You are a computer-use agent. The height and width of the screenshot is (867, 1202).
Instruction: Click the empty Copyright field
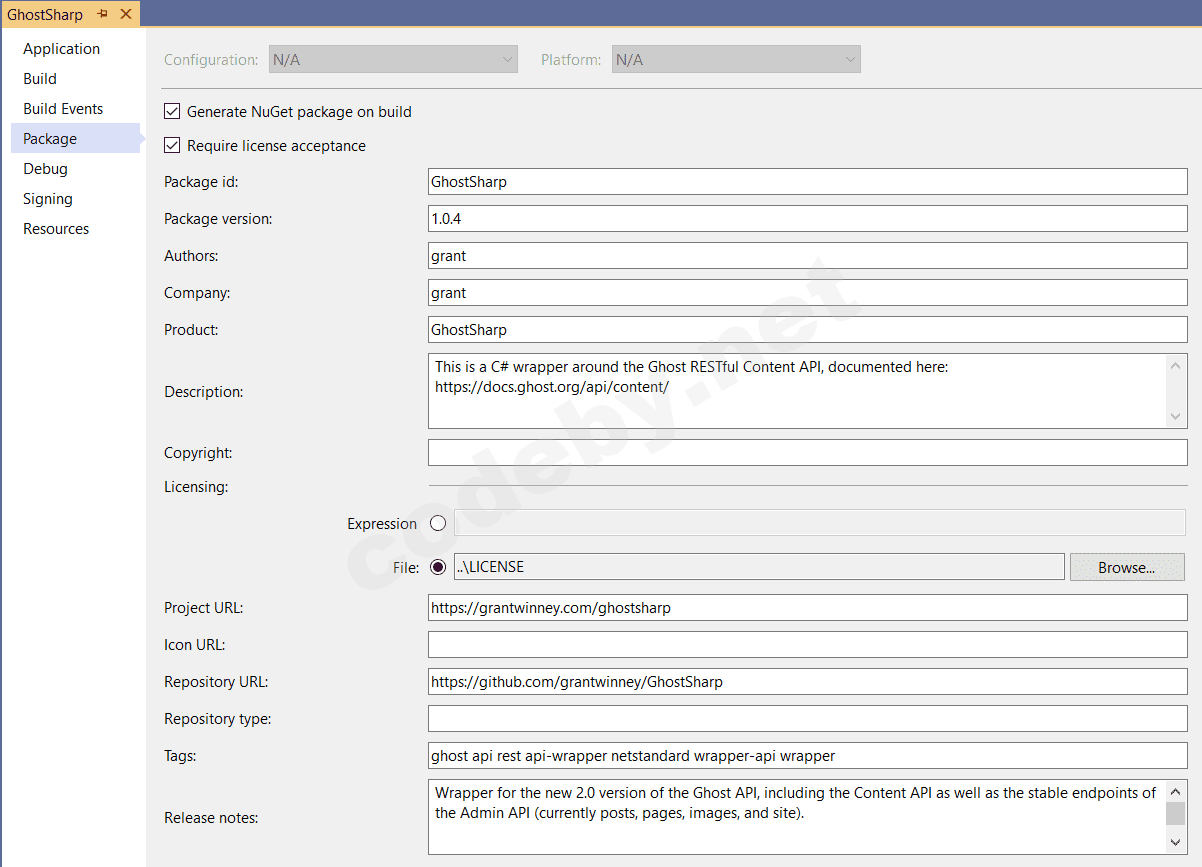tap(700, 452)
